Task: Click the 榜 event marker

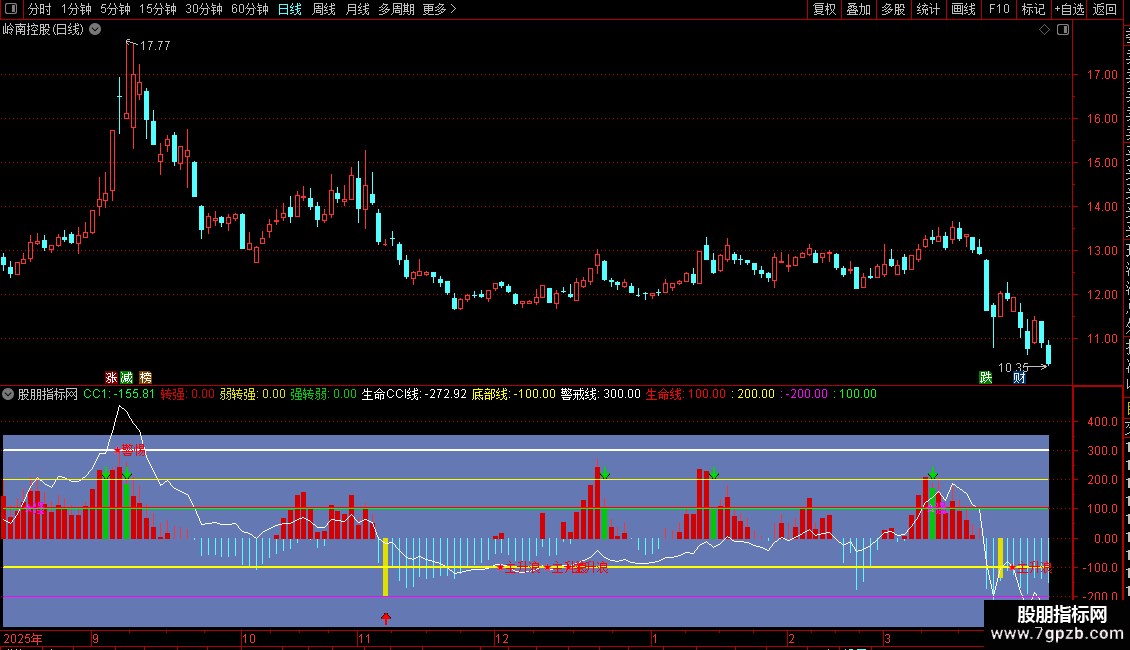Action: [x=146, y=378]
